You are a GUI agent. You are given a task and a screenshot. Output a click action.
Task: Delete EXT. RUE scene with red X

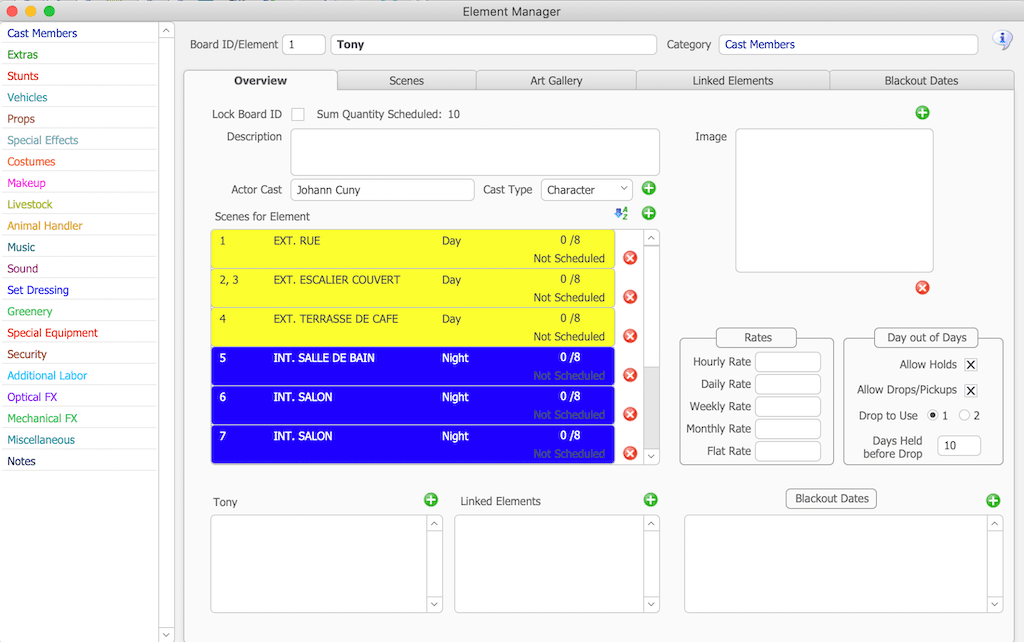point(630,258)
